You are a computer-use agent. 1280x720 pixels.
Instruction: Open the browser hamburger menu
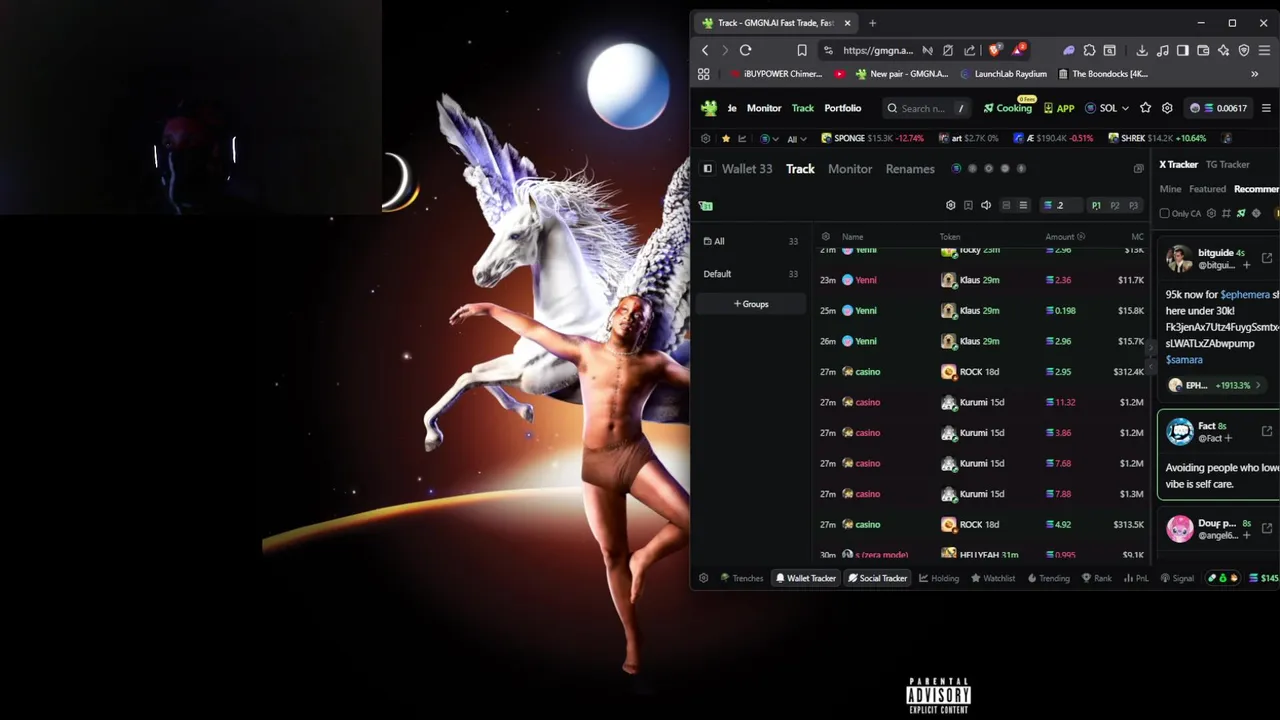[1265, 50]
